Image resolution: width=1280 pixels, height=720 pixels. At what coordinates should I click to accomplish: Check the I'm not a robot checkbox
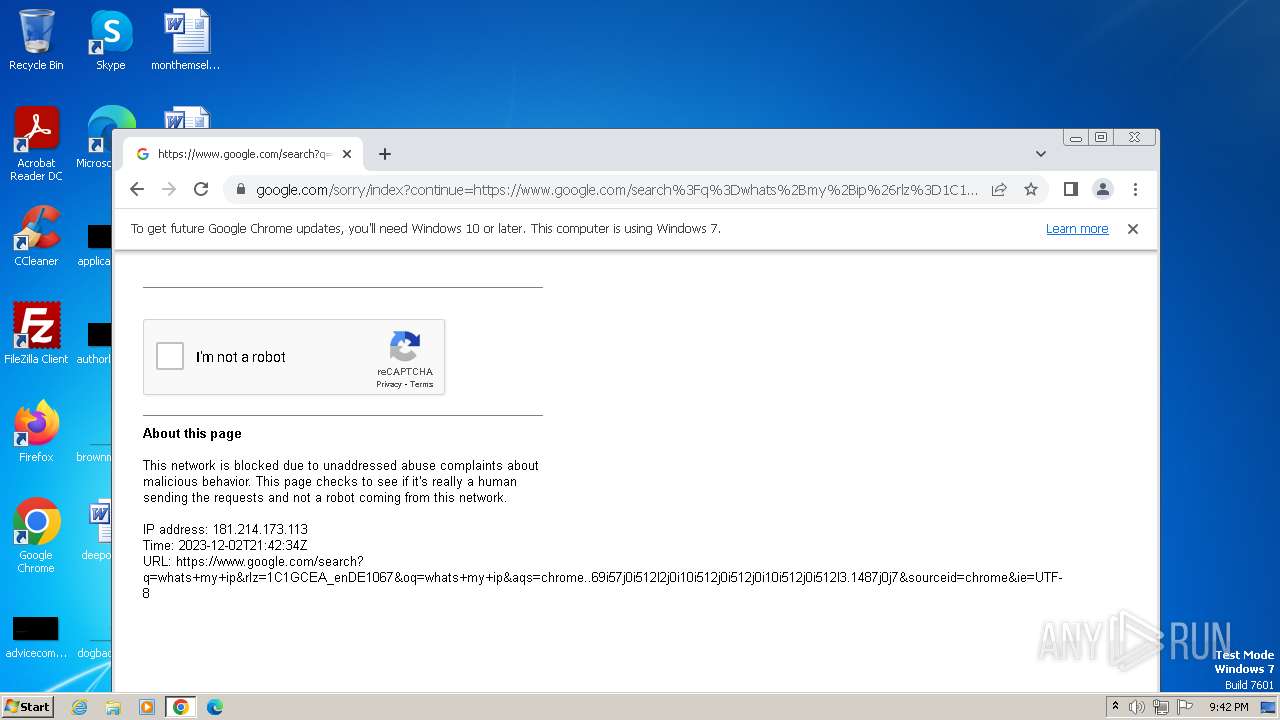[x=170, y=356]
